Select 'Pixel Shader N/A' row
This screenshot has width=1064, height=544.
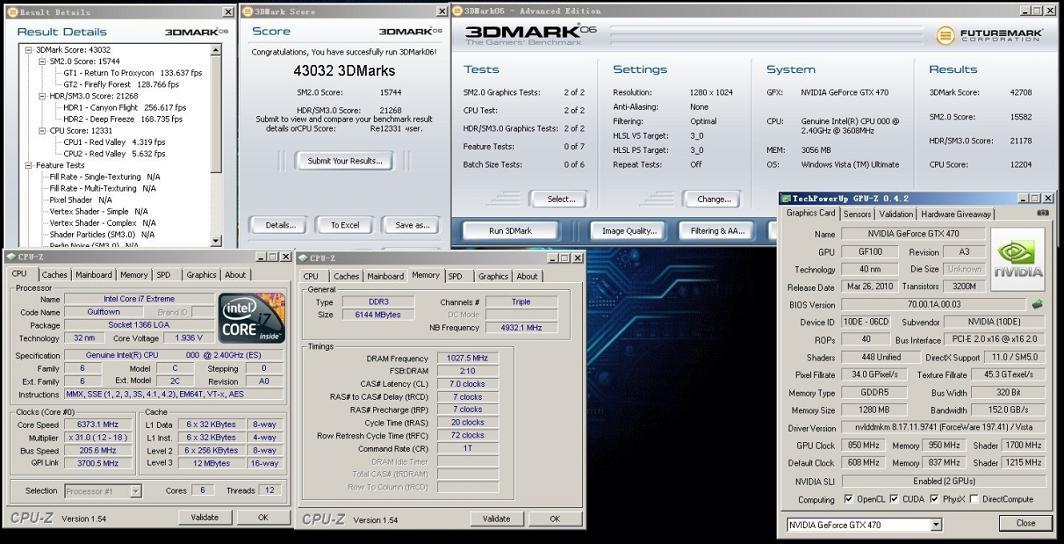[x=81, y=199]
